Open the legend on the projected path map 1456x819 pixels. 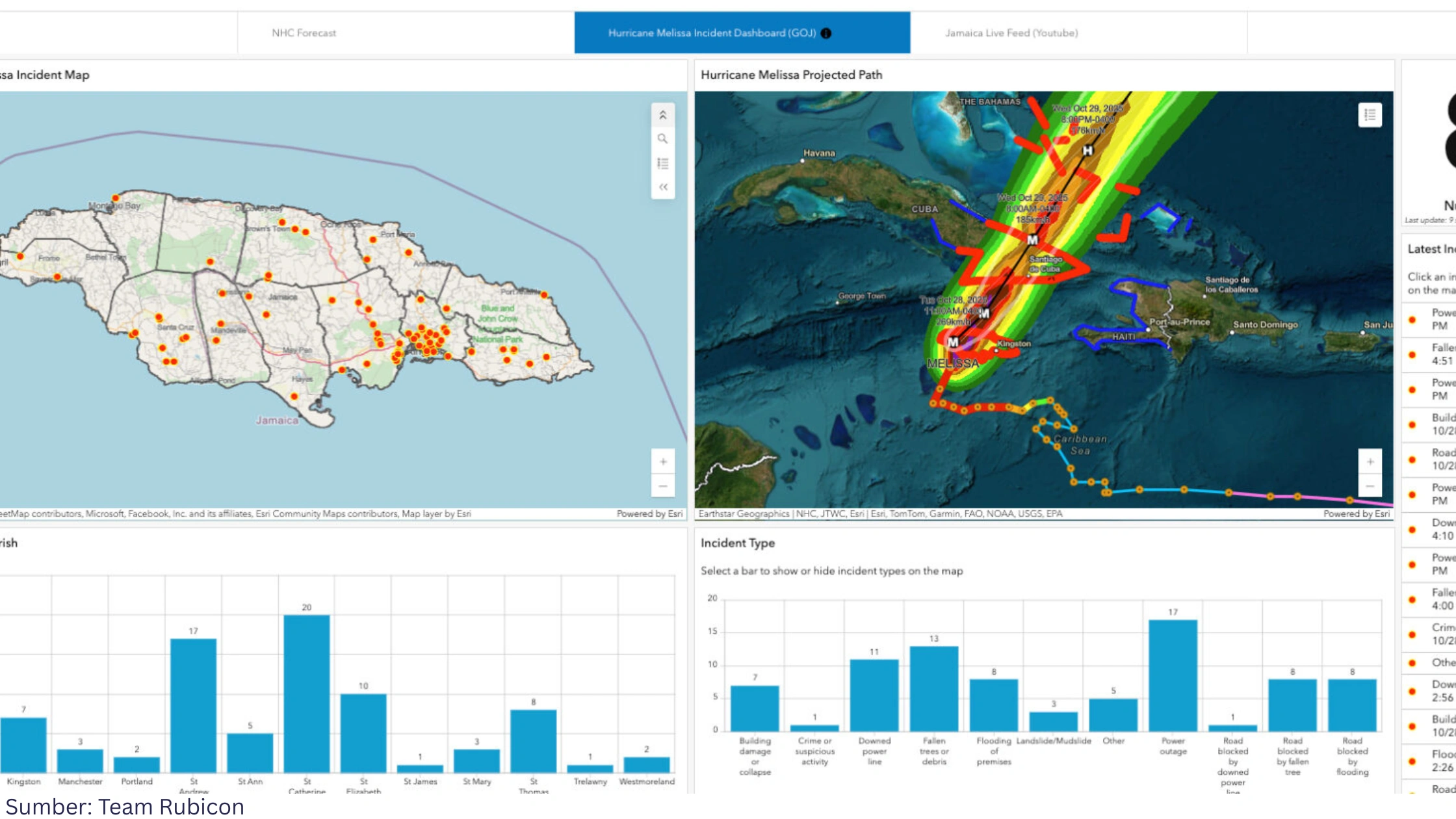click(1370, 115)
